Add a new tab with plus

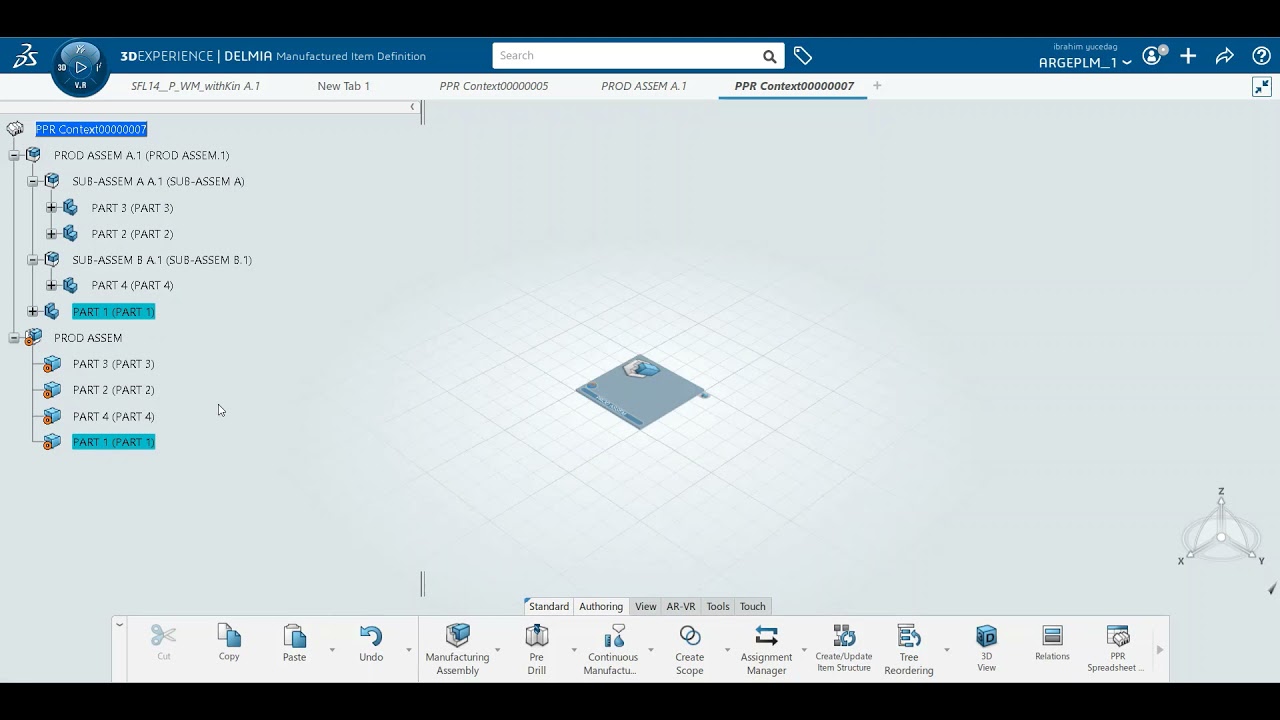(877, 86)
